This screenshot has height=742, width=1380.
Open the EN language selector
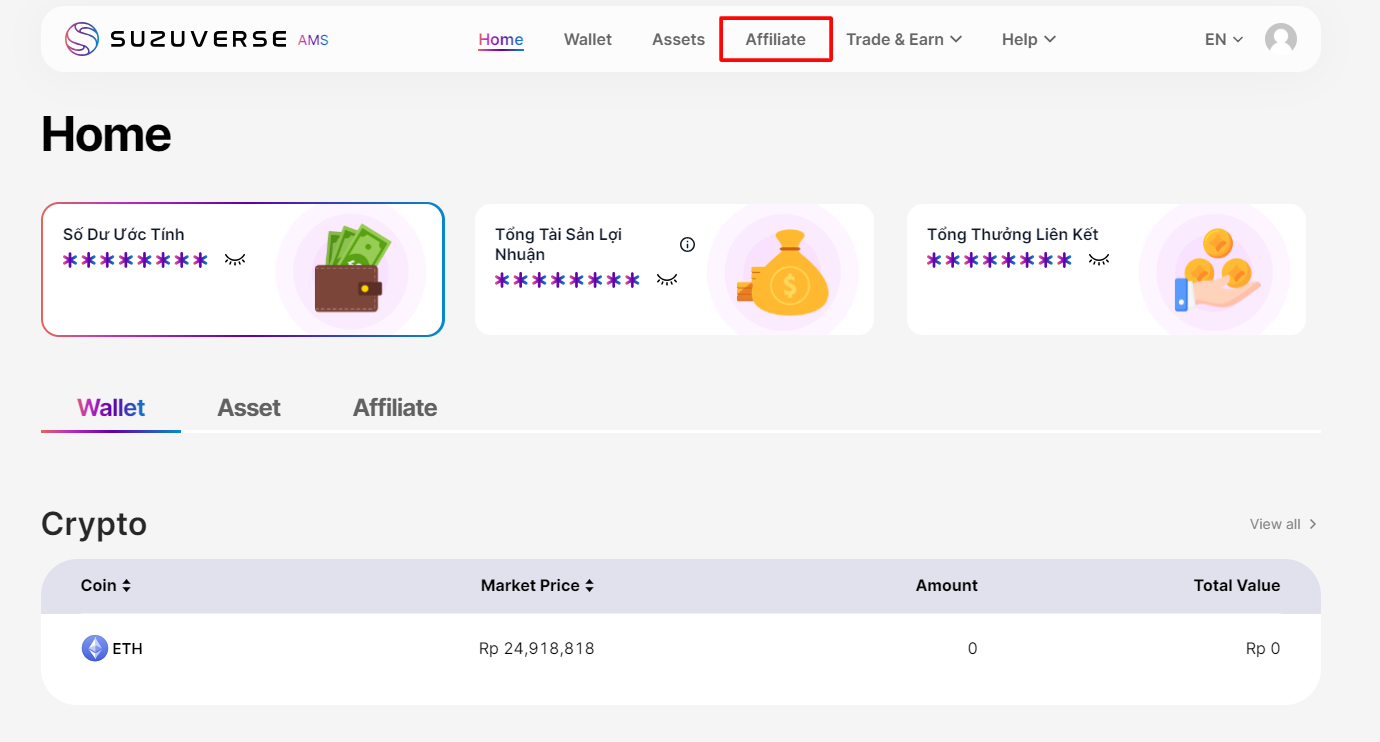[1223, 39]
